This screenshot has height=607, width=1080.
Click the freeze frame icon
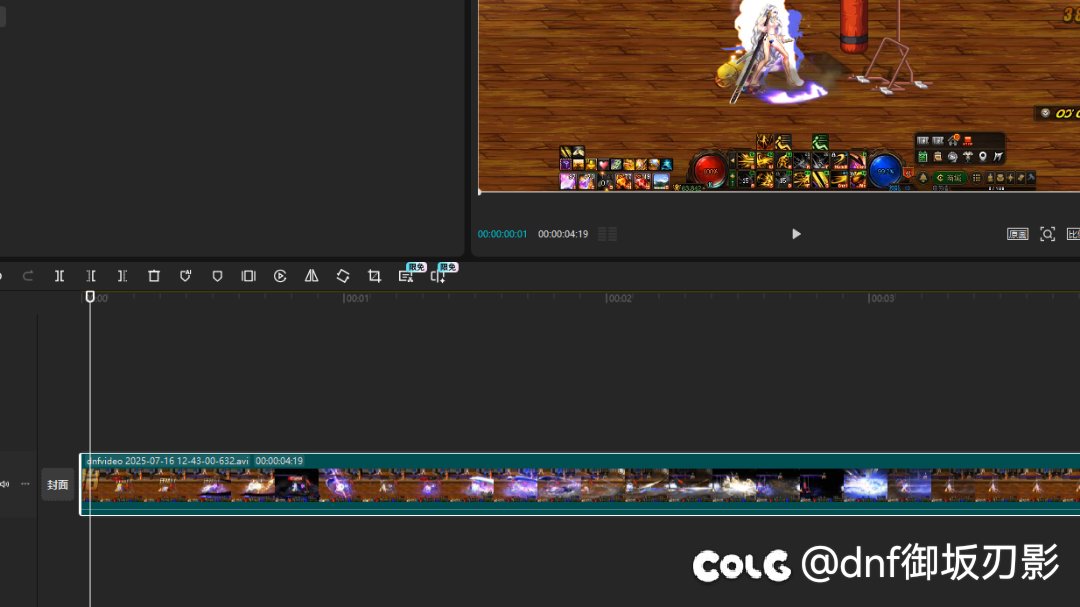(249, 276)
